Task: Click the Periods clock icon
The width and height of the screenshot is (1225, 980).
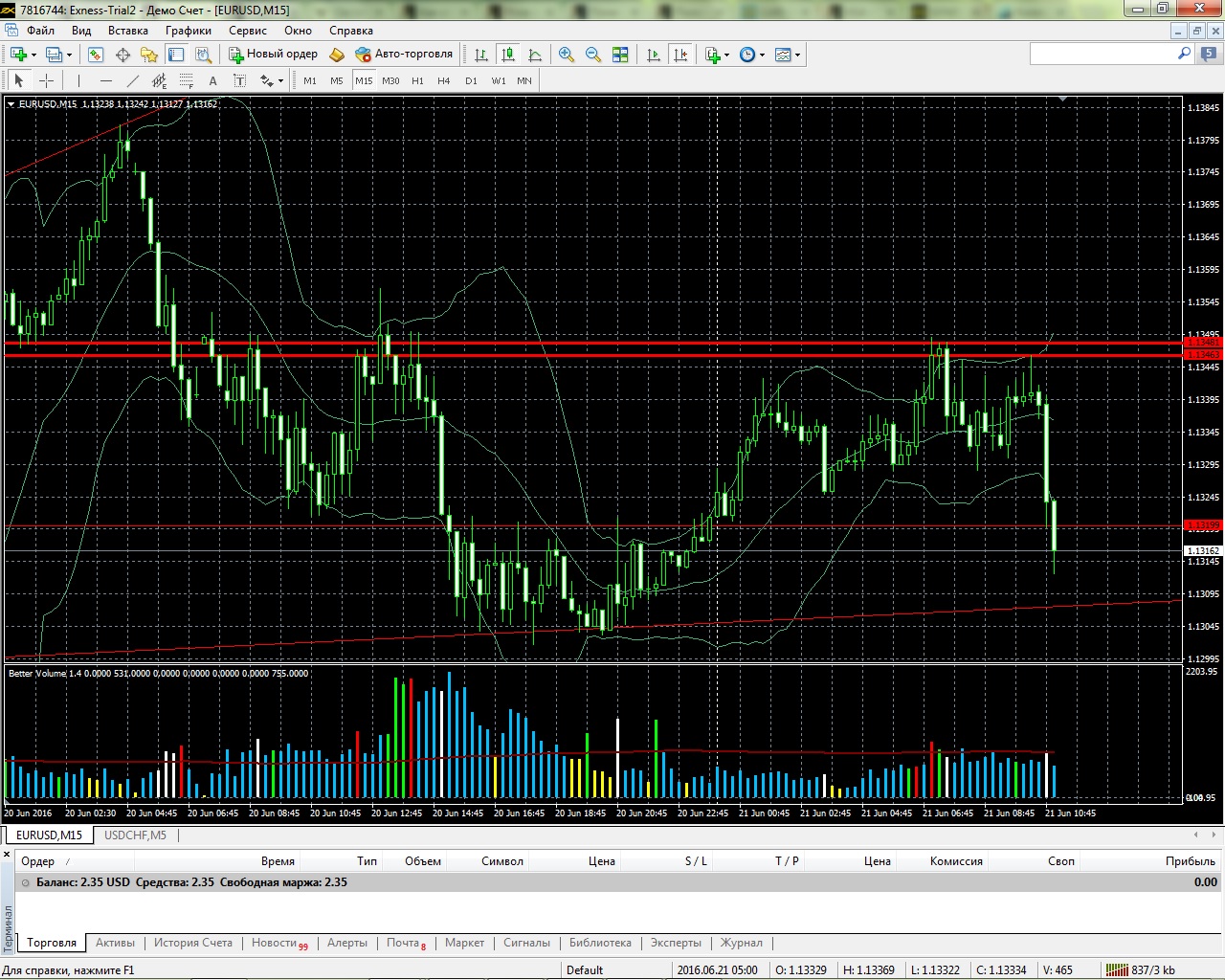Action: point(747,55)
